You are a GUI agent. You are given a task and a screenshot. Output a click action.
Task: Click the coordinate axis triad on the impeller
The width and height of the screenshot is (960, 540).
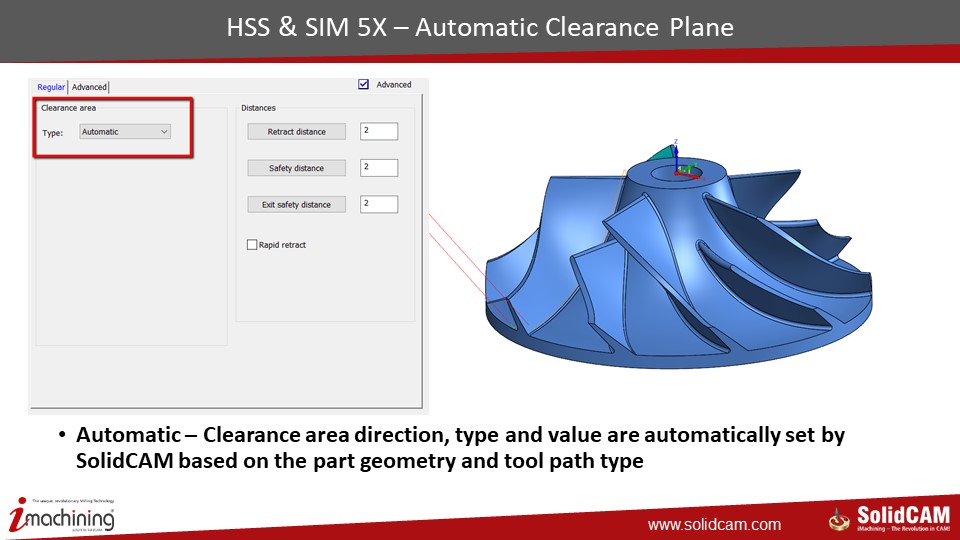[678, 160]
